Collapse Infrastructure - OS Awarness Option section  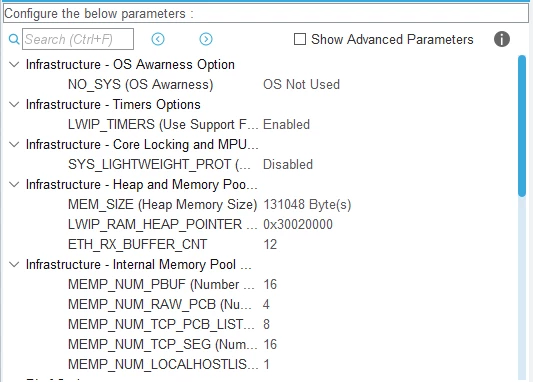tap(14, 64)
